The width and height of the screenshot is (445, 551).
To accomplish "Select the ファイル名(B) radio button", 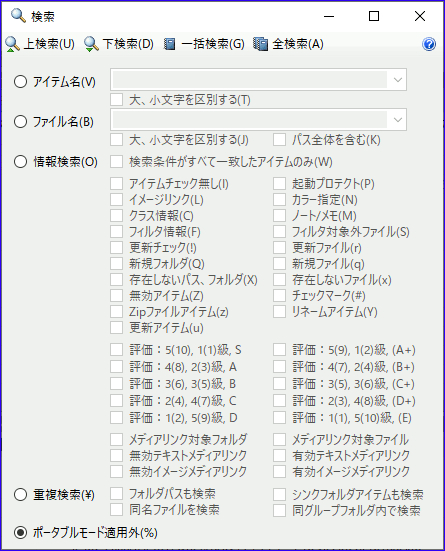I will tap(20, 122).
